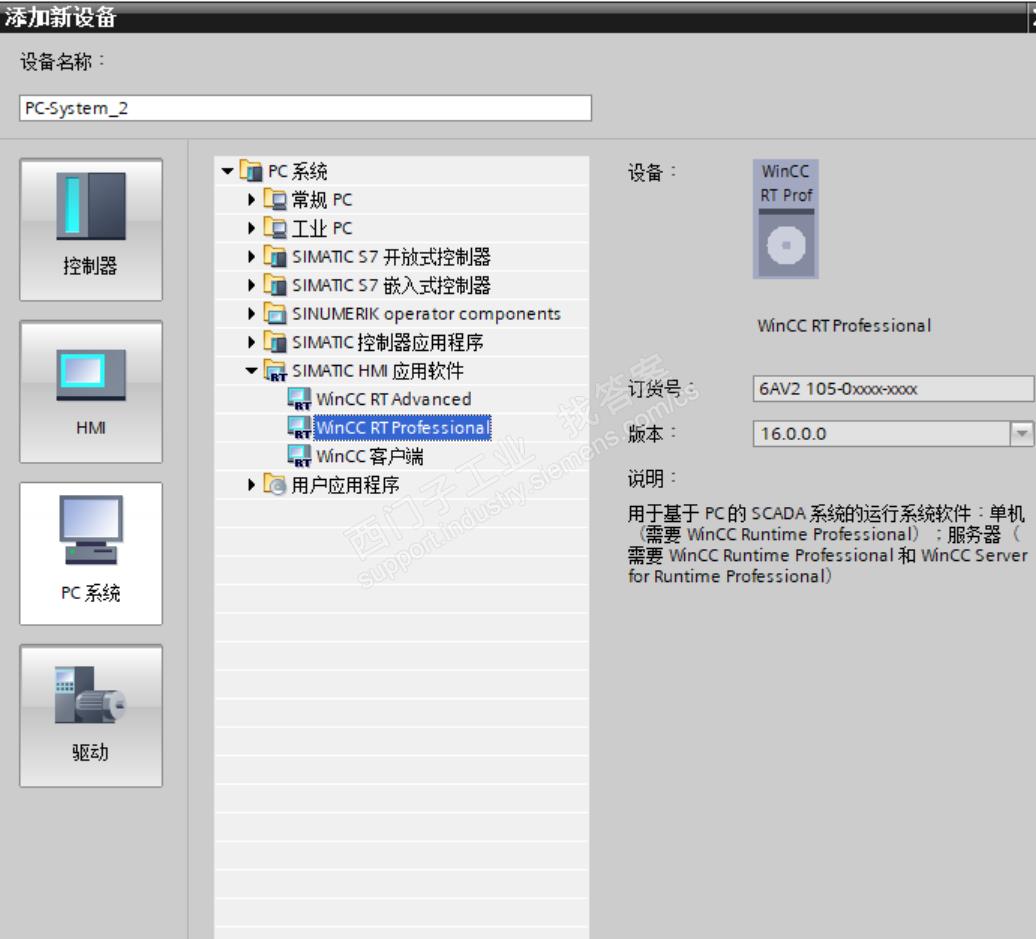Select SIMATIC S7 开放式控制器 entry

(391, 256)
